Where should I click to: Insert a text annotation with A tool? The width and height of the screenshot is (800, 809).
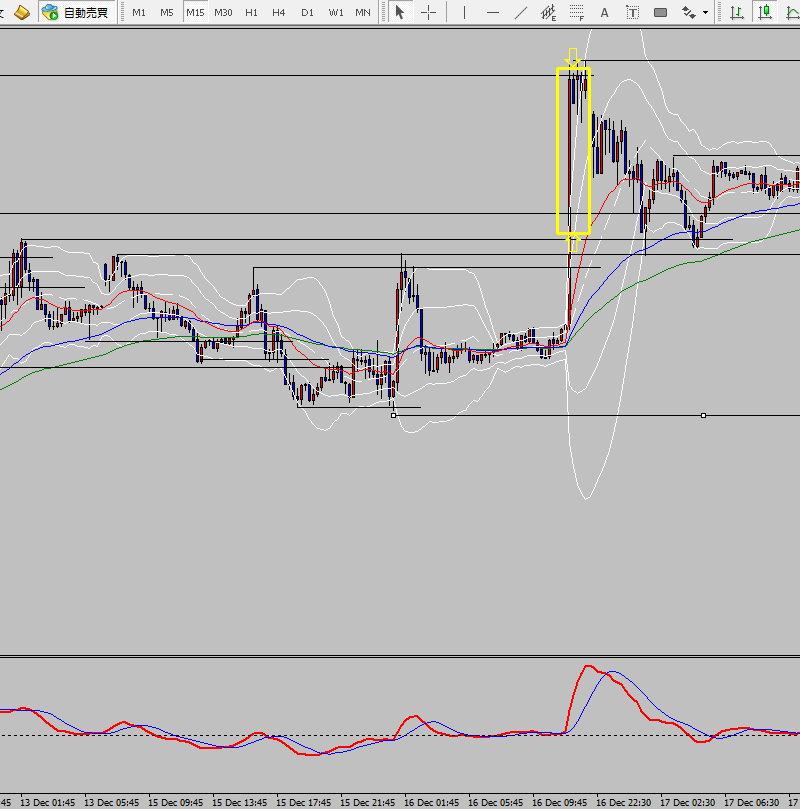point(604,12)
